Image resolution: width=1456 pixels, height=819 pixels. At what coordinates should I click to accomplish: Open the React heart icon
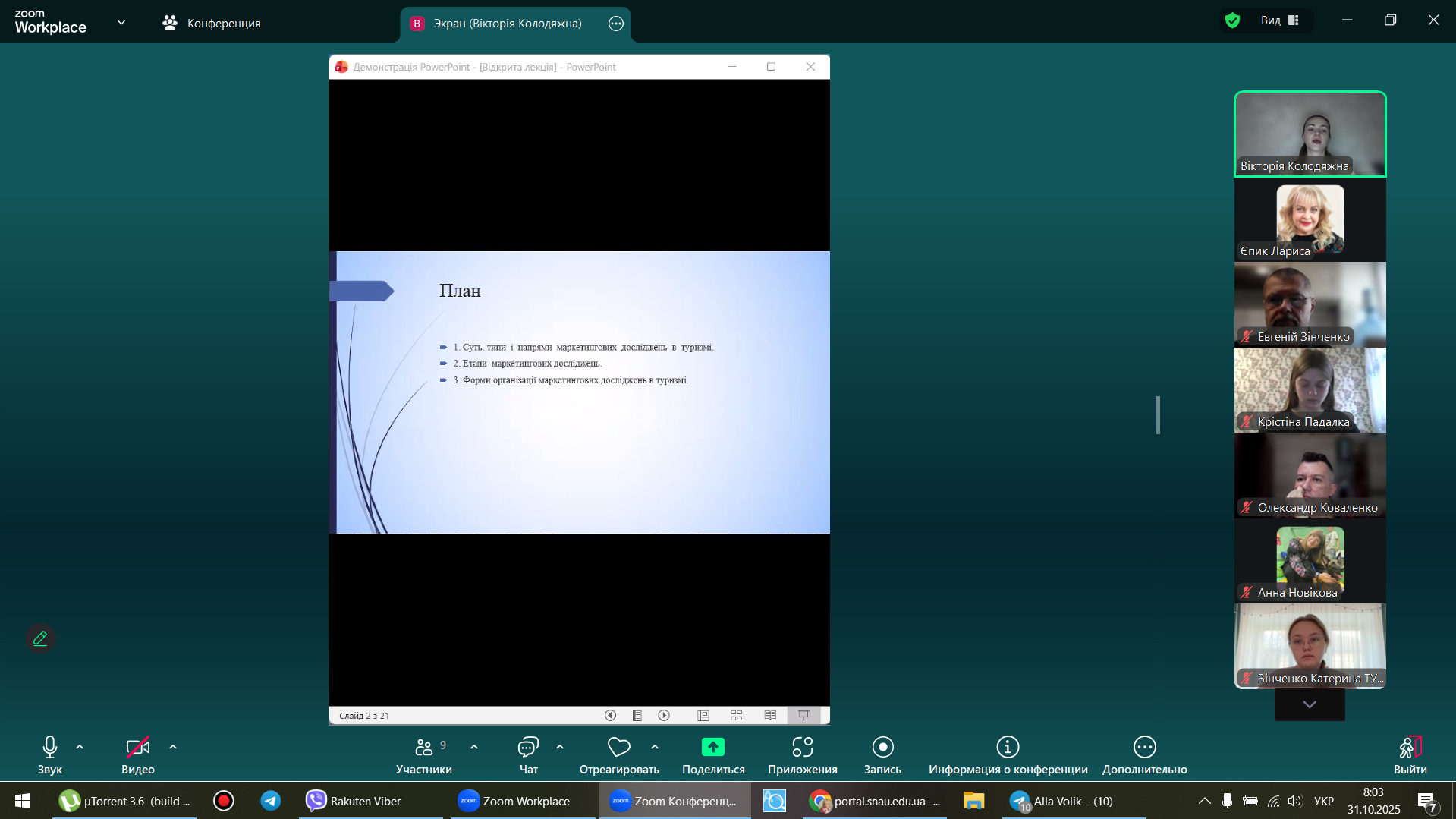point(618,748)
